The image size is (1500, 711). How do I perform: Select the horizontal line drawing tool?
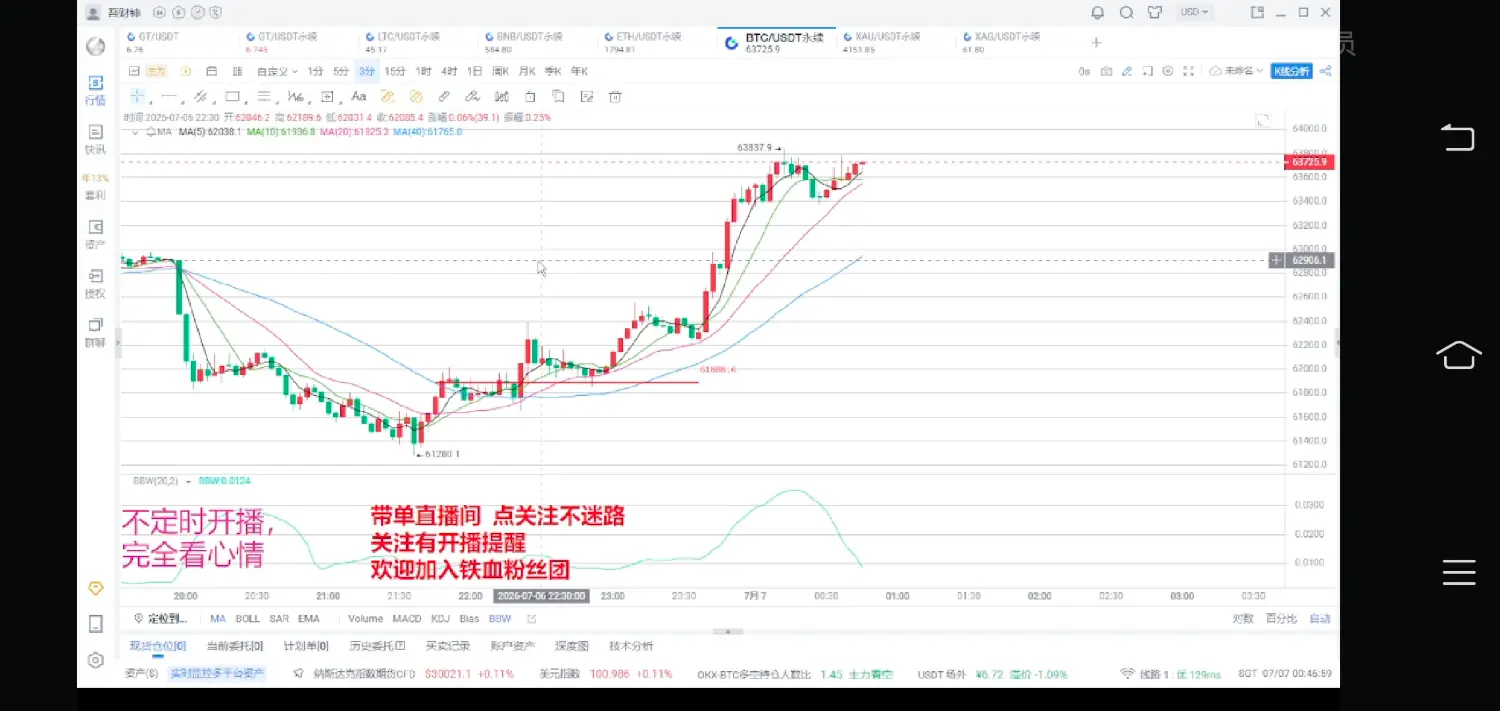point(169,97)
